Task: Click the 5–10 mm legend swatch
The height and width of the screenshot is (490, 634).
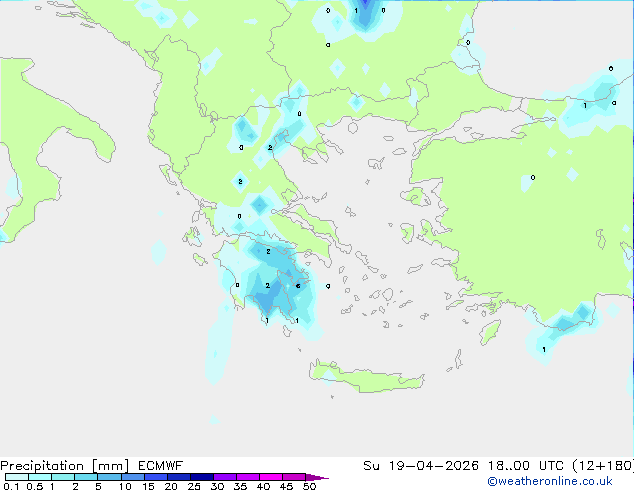Action: pos(109,477)
